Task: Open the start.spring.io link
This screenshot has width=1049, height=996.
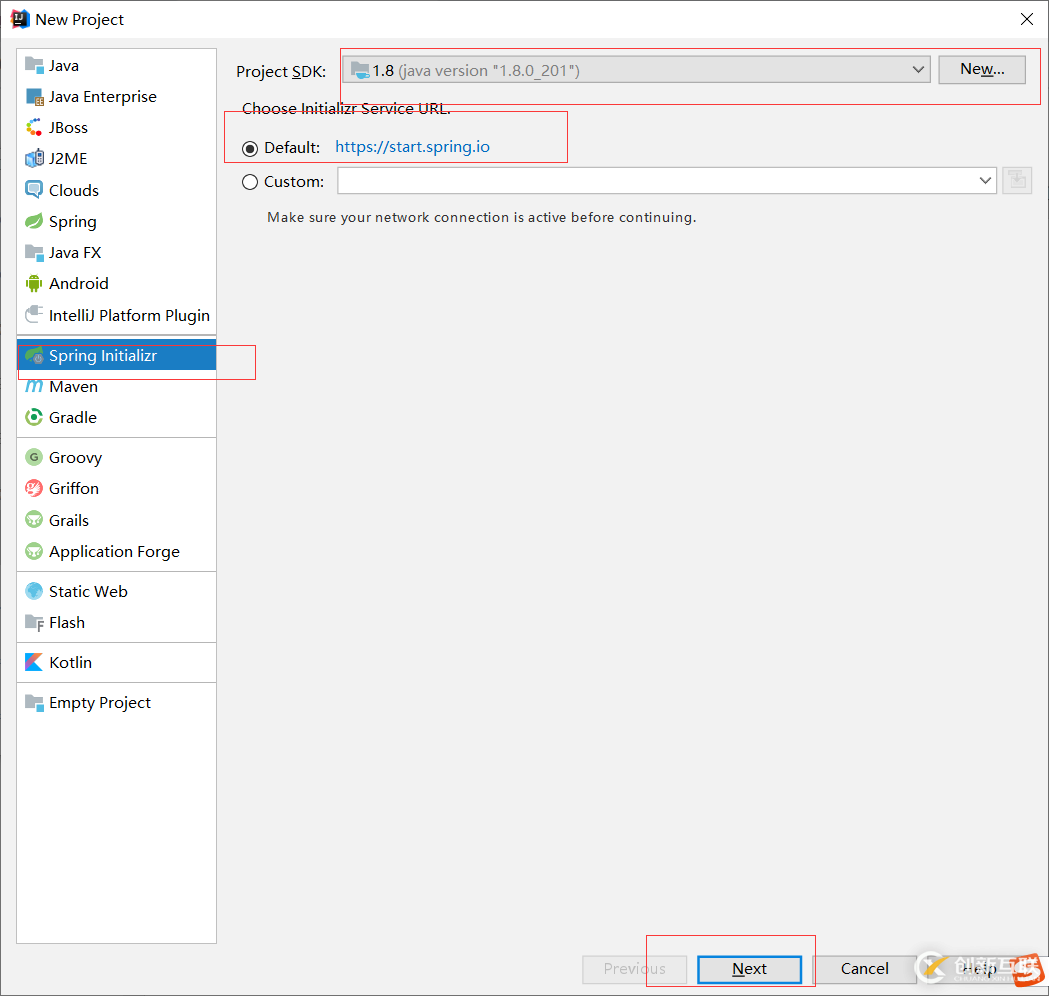Action: click(x=412, y=147)
